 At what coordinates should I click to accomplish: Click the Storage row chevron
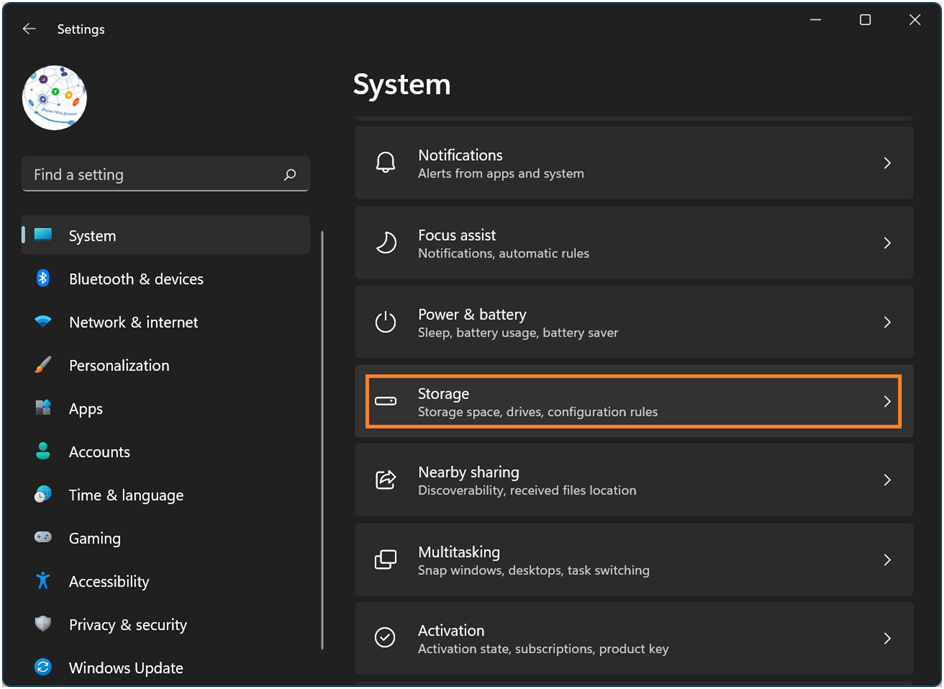click(887, 401)
